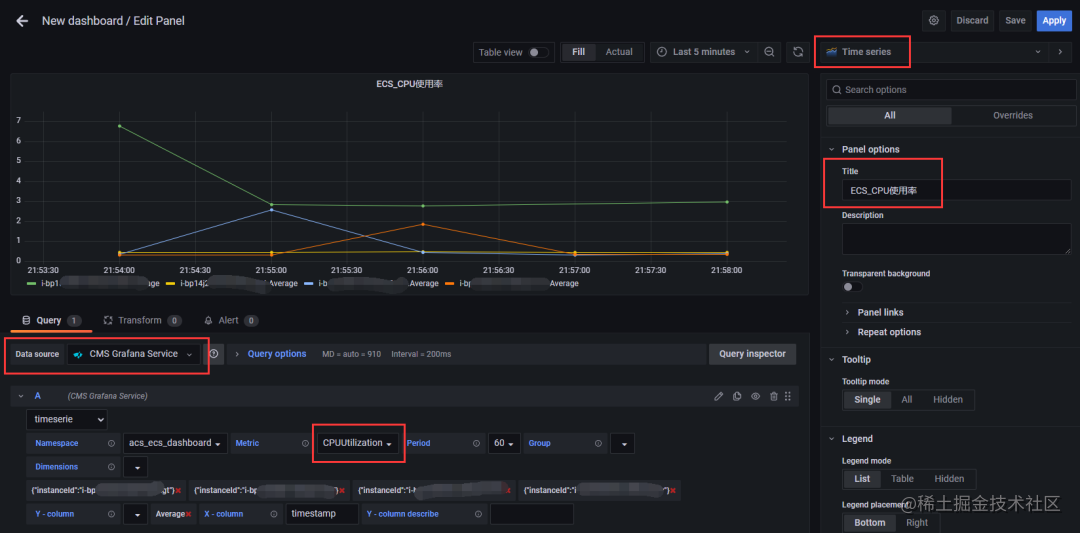Click Period info icon
1080x533 pixels.
click(476, 443)
